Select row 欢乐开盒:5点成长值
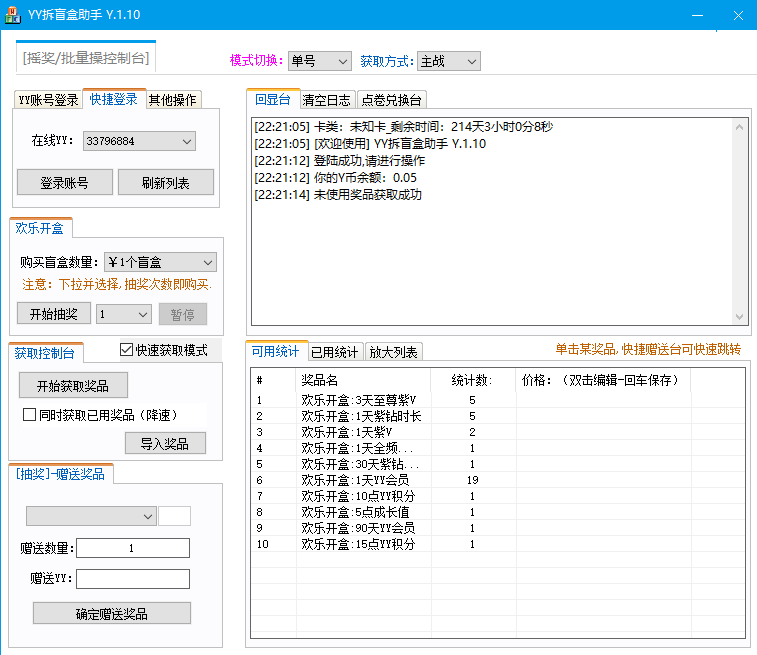This screenshot has height=655, width=757. (x=498, y=512)
